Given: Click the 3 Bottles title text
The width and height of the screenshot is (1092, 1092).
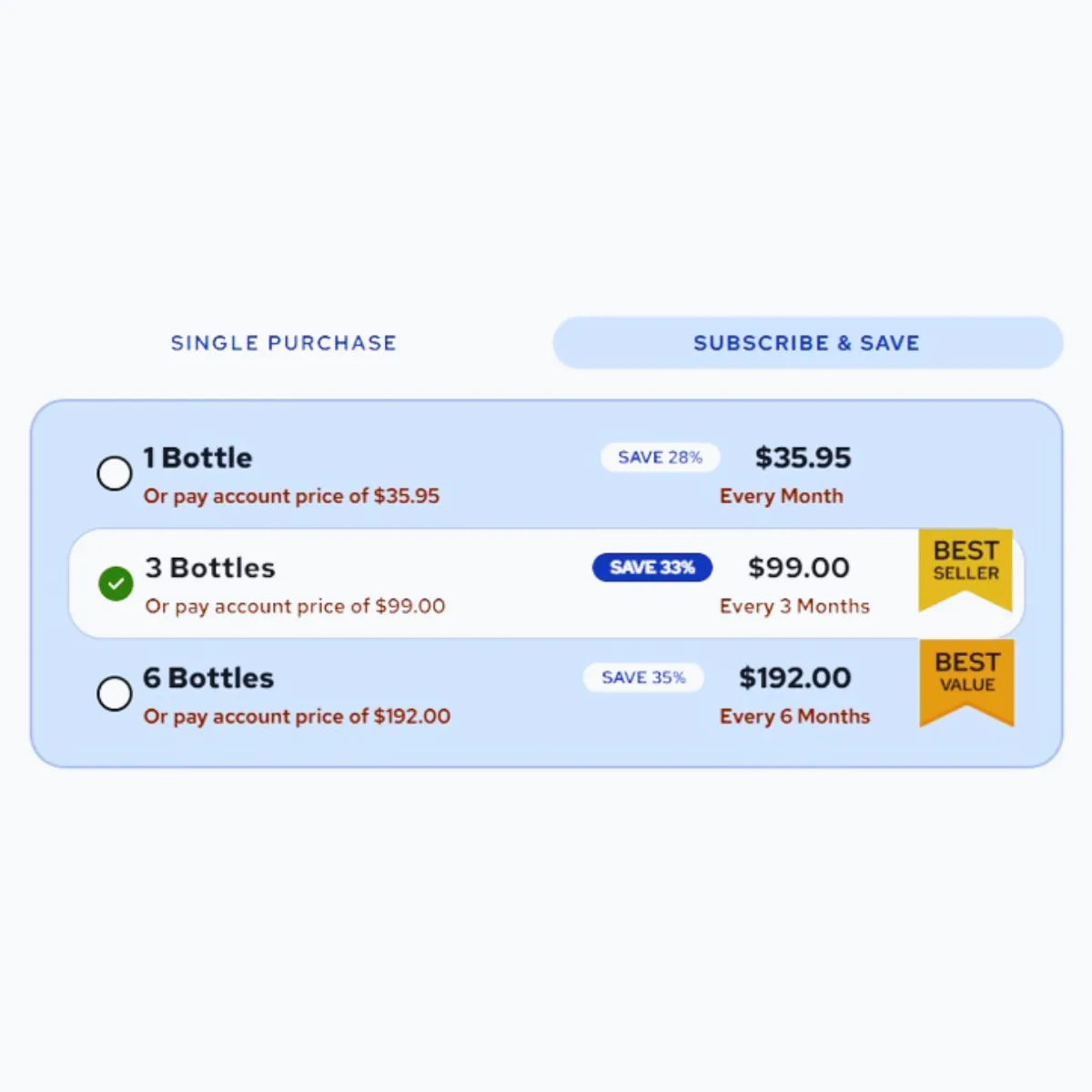Looking at the screenshot, I should 210,568.
